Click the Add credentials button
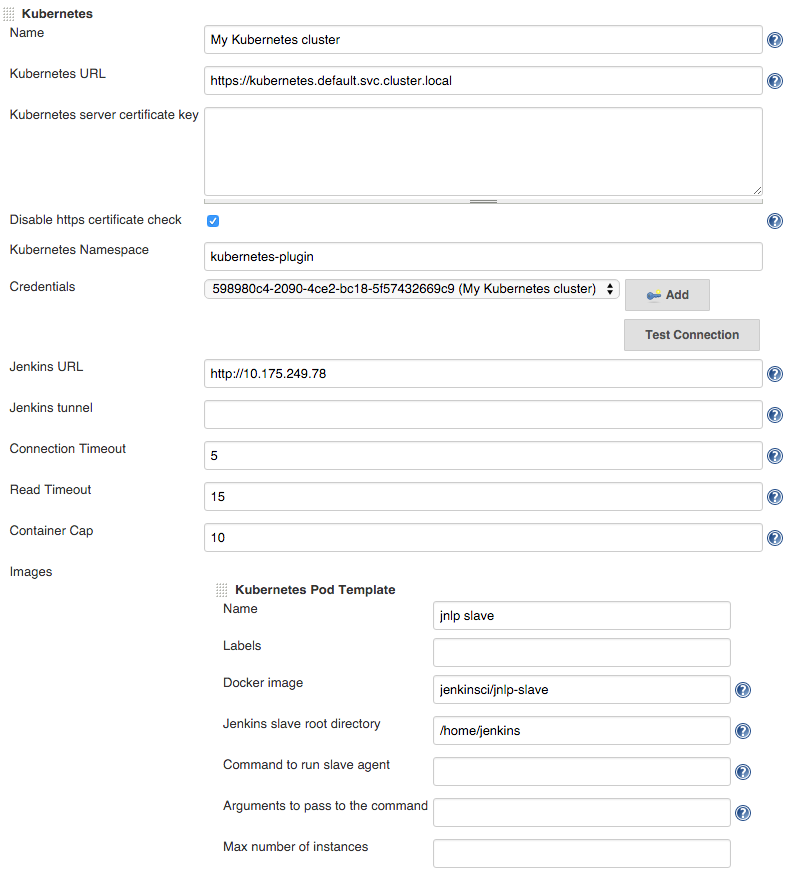 tap(667, 295)
